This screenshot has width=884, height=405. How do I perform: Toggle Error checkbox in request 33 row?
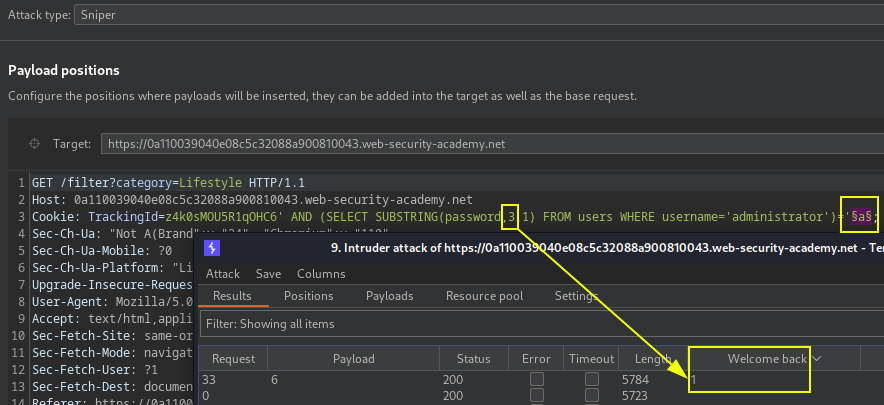point(537,378)
